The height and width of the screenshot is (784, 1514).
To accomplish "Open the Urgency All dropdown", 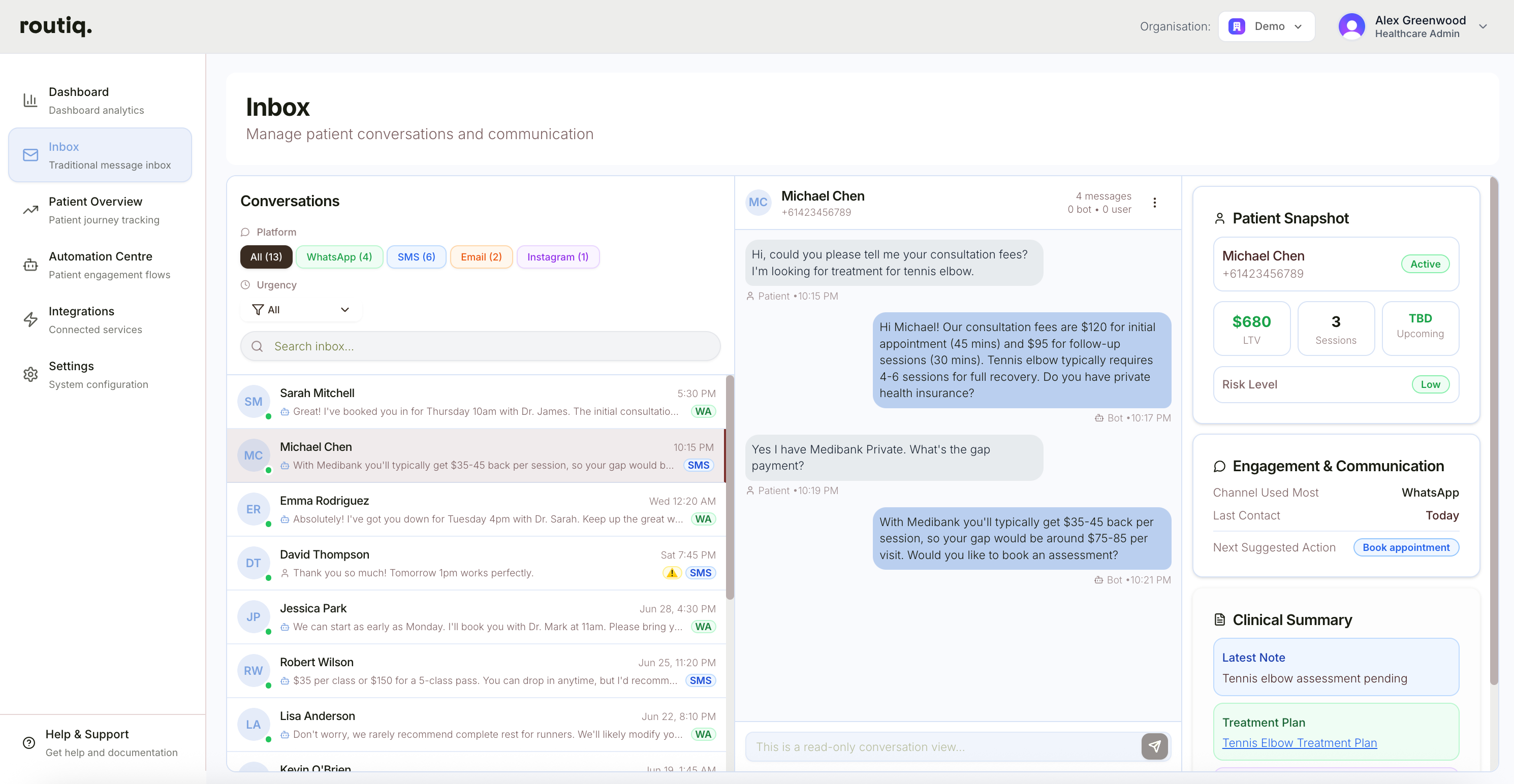I will [300, 310].
